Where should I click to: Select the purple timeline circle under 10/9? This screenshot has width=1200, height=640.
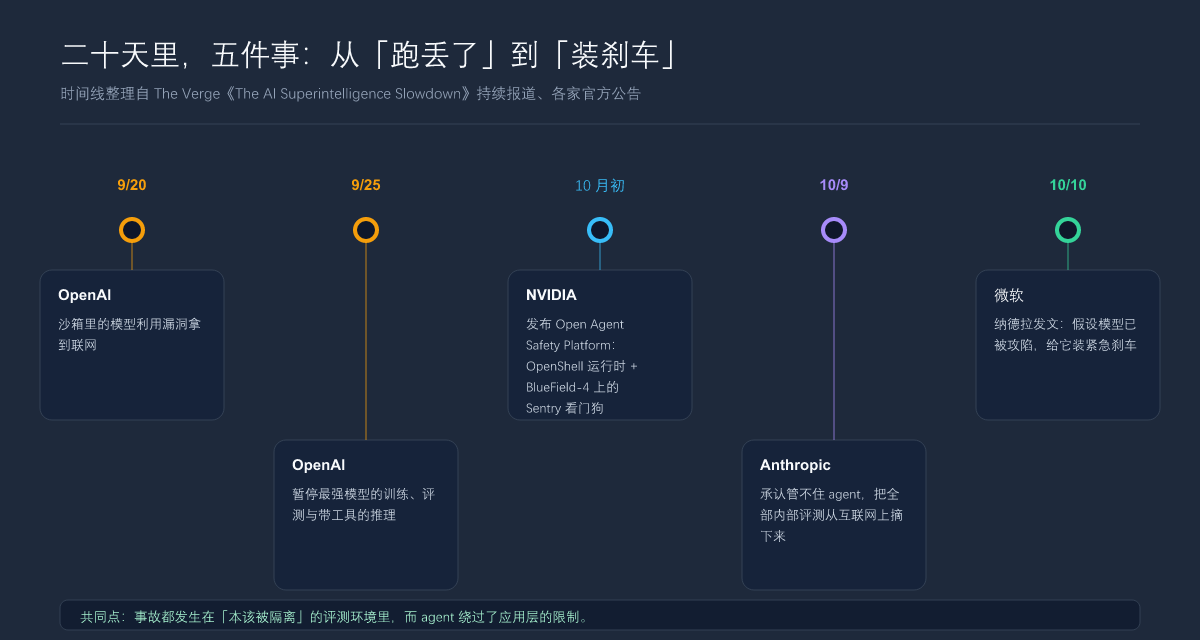click(834, 230)
